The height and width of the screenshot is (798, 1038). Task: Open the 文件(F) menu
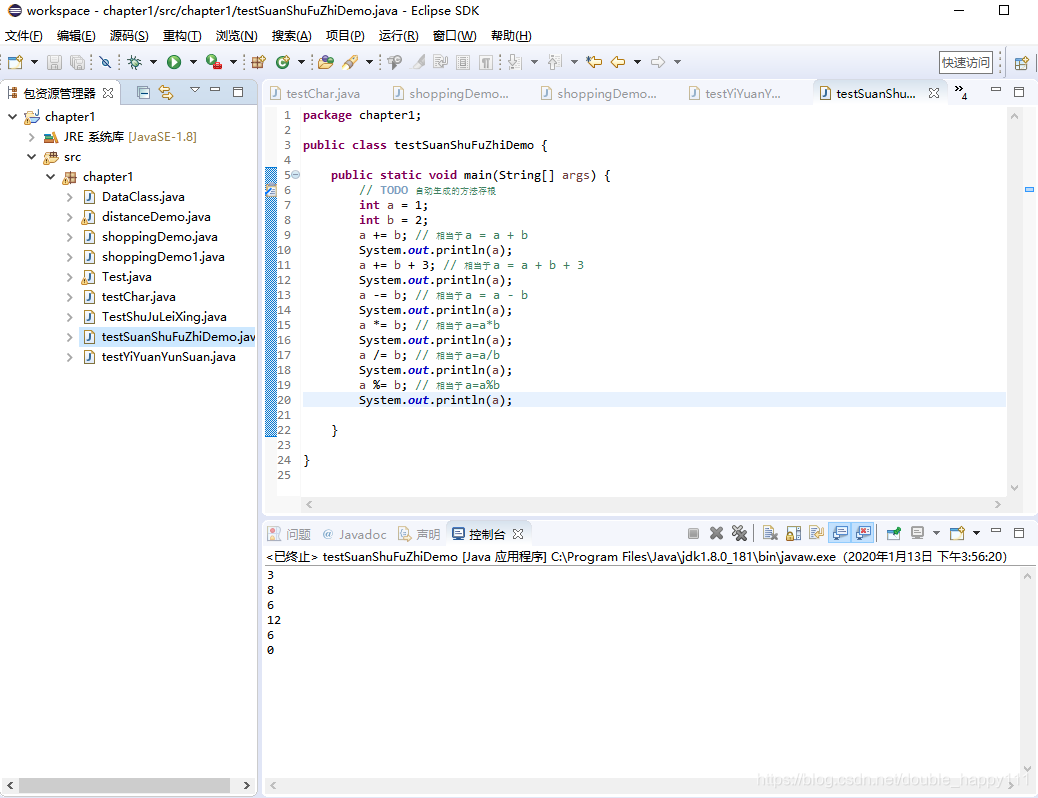pos(24,36)
